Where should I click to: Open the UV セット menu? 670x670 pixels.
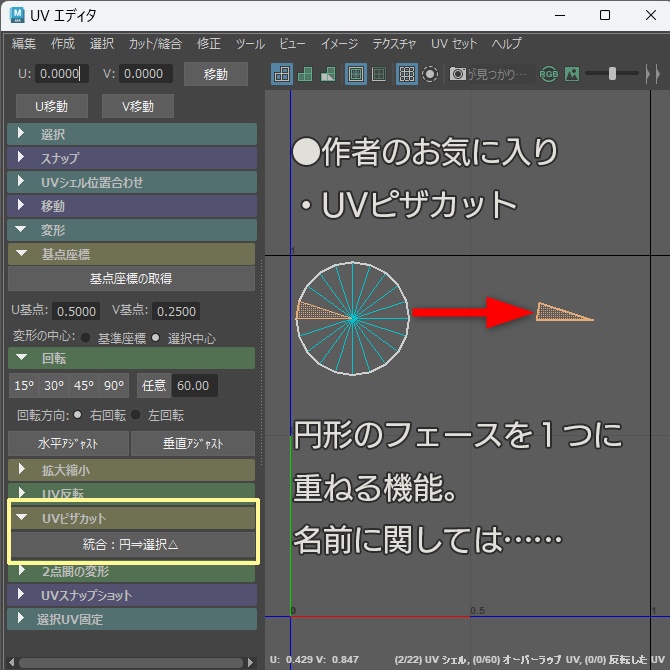pos(454,43)
